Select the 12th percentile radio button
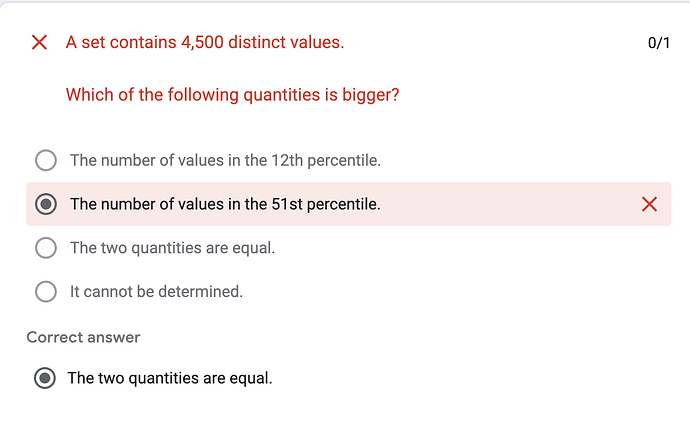 pyautogui.click(x=45, y=160)
